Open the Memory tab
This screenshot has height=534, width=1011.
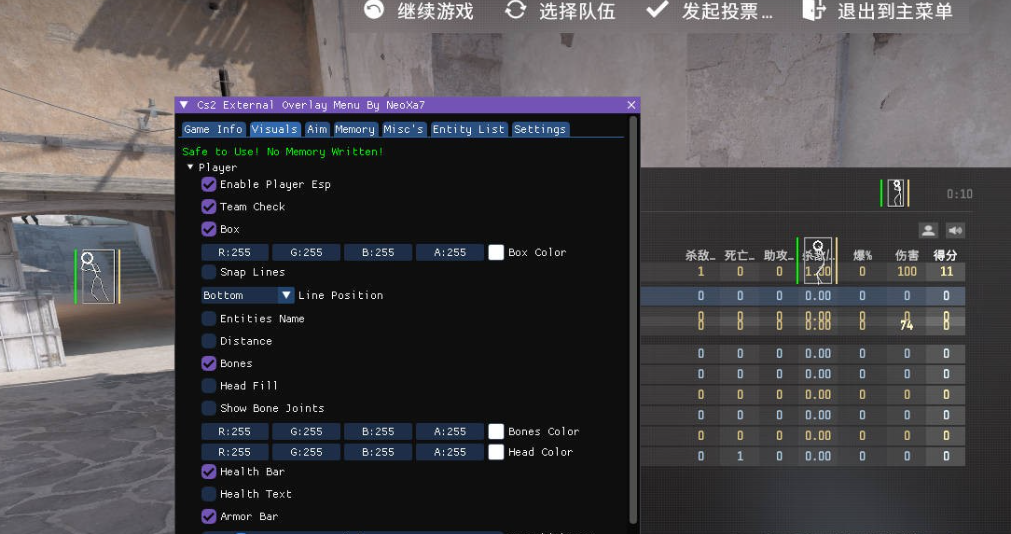click(355, 129)
